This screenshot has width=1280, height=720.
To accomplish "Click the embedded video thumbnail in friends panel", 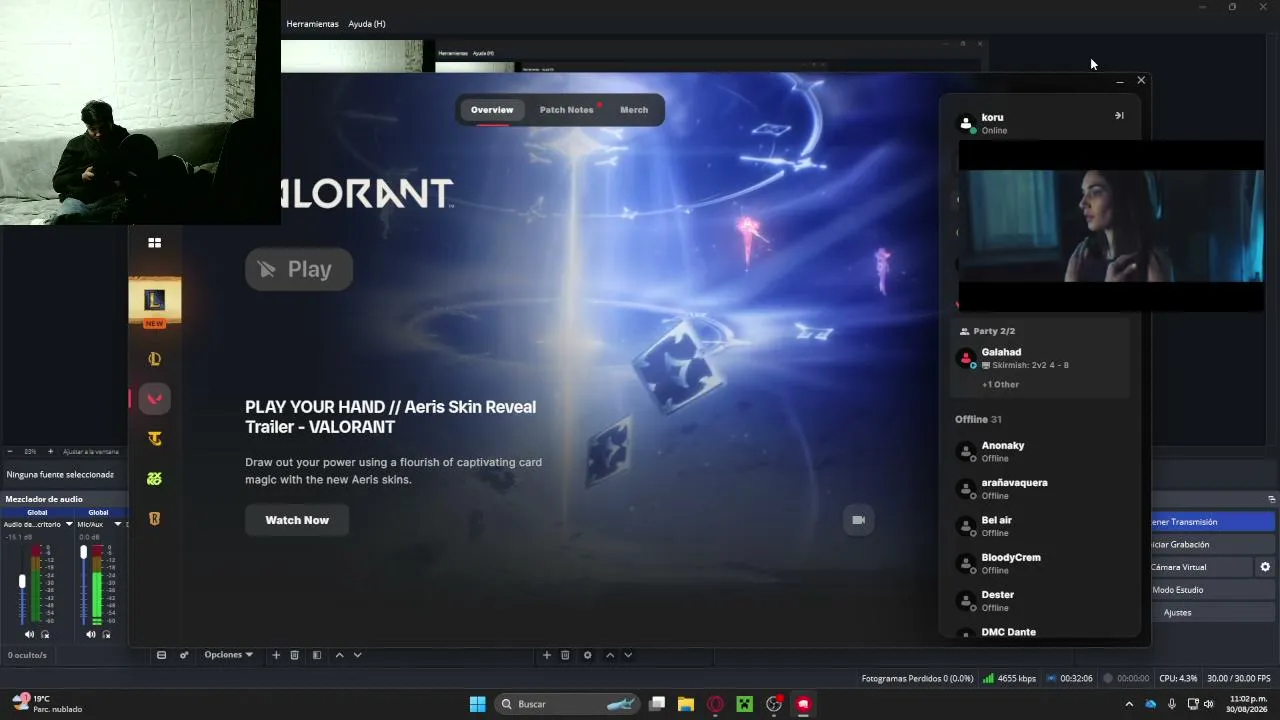I will pos(1111,226).
